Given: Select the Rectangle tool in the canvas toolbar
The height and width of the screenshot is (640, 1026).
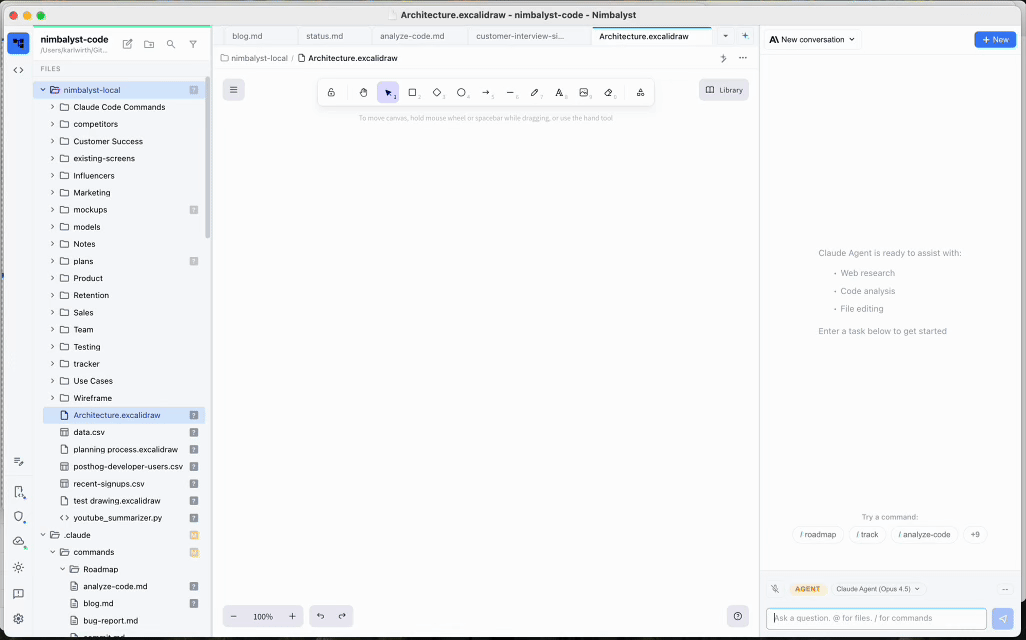Looking at the screenshot, I should click(412, 91).
